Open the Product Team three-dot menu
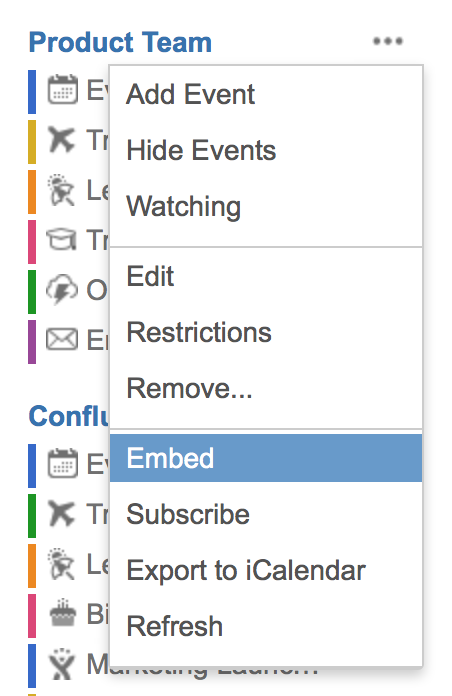This screenshot has width=452, height=696. 388,41
